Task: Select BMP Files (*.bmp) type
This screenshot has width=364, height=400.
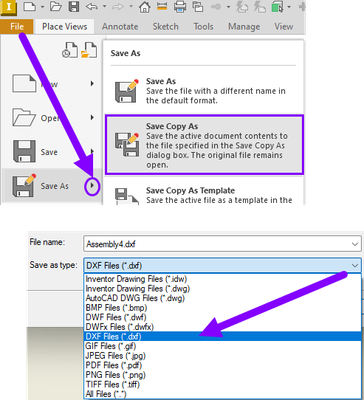Action: click(x=223, y=308)
